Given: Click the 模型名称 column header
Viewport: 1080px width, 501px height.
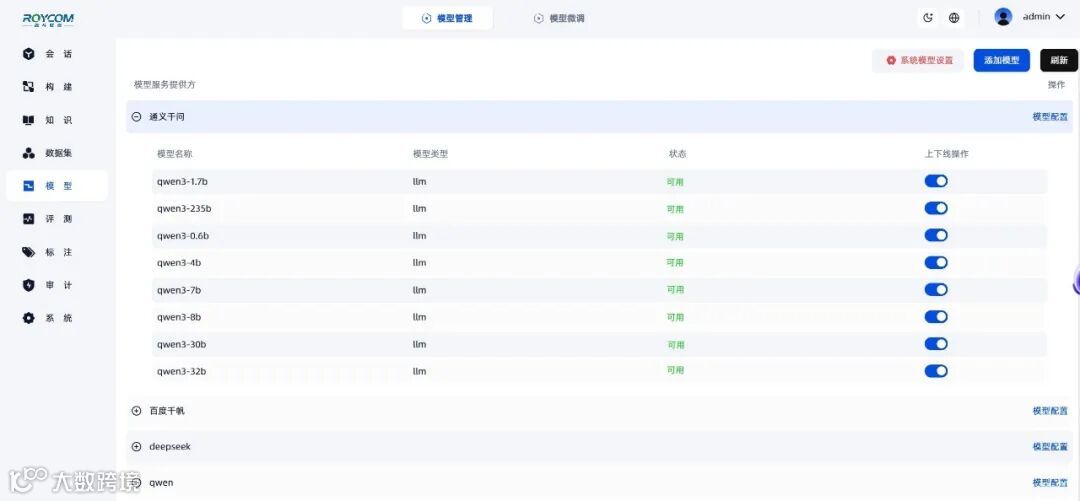Looking at the screenshot, I should [x=175, y=154].
